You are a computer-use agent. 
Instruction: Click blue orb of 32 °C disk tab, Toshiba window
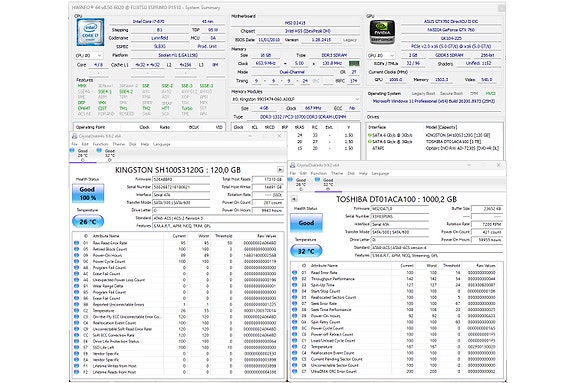[x=317, y=179]
